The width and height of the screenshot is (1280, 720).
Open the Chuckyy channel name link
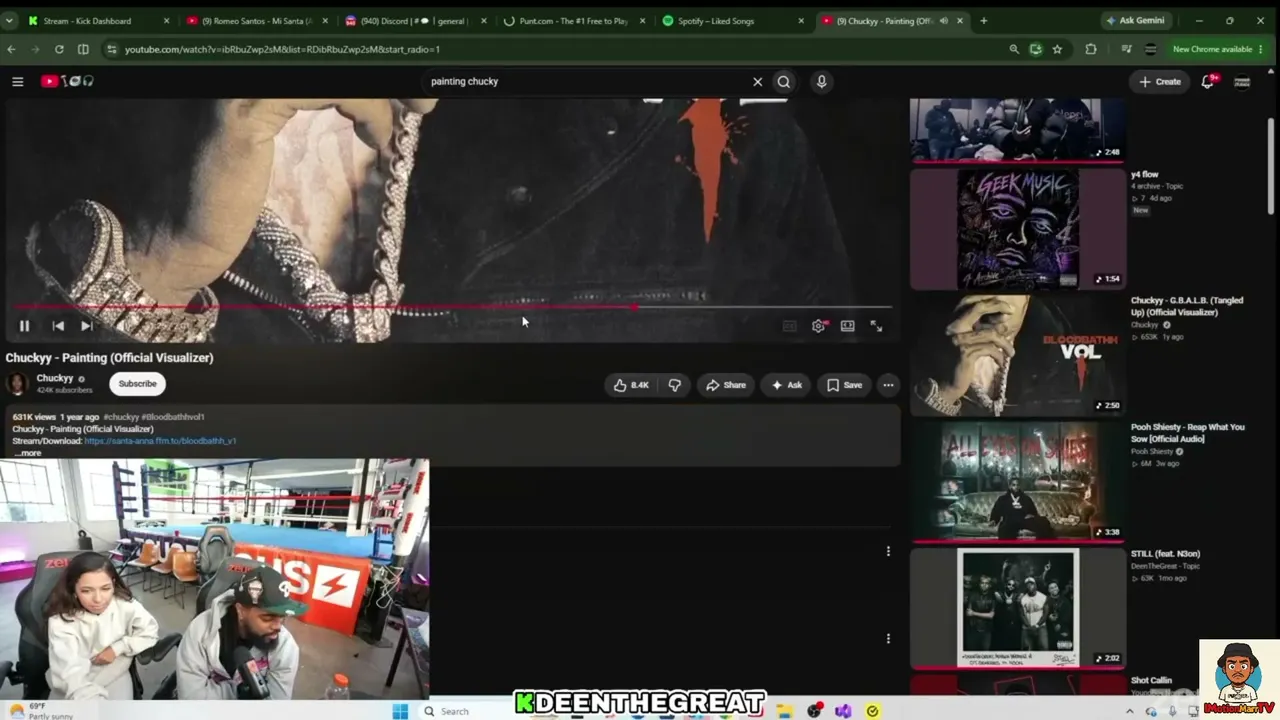coord(55,378)
